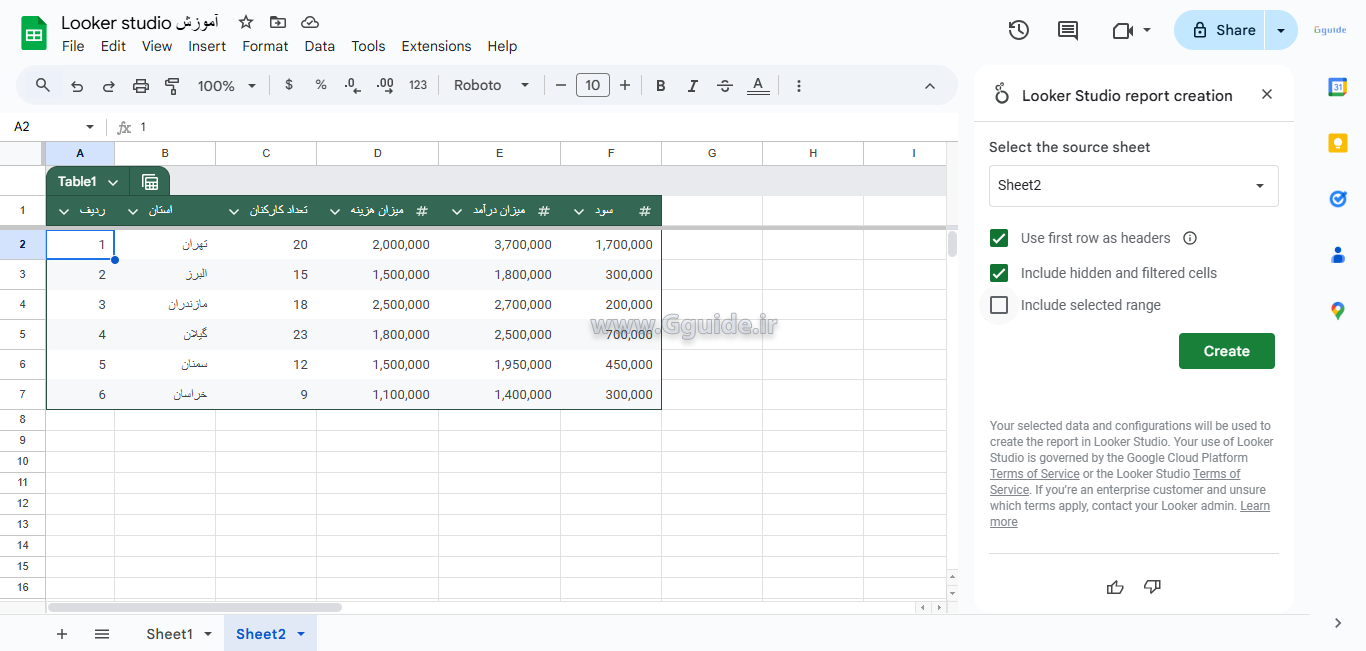
Task: Click the thumbs up feedback icon
Action: pyautogui.click(x=1115, y=587)
